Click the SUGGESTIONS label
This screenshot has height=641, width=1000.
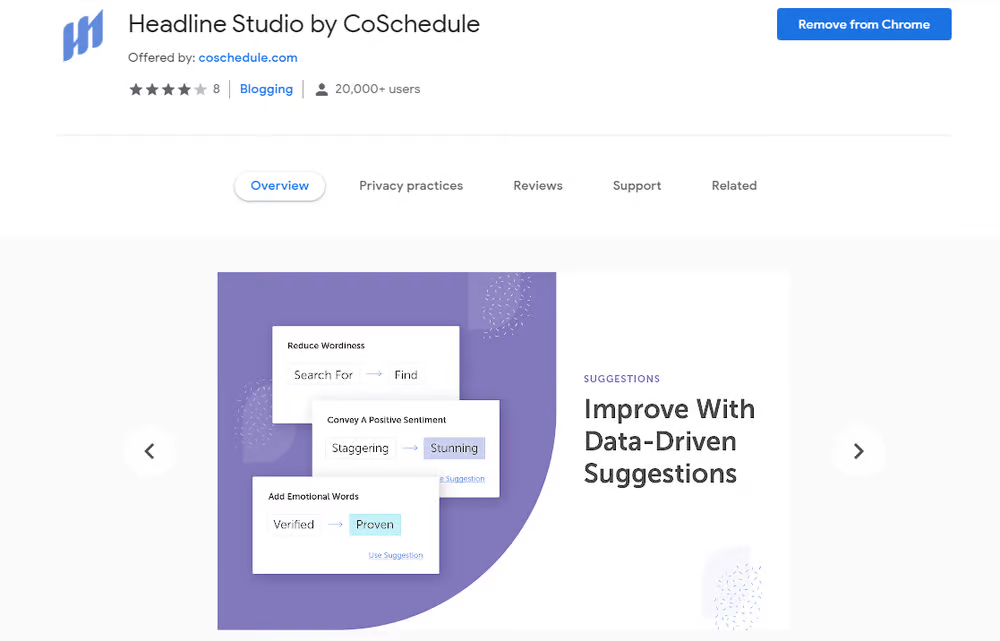[x=622, y=379]
